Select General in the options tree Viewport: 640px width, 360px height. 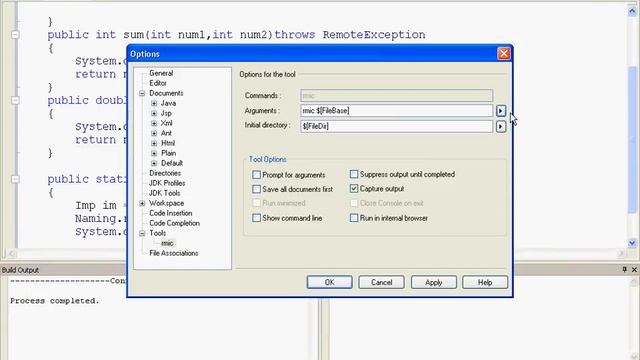(161, 73)
